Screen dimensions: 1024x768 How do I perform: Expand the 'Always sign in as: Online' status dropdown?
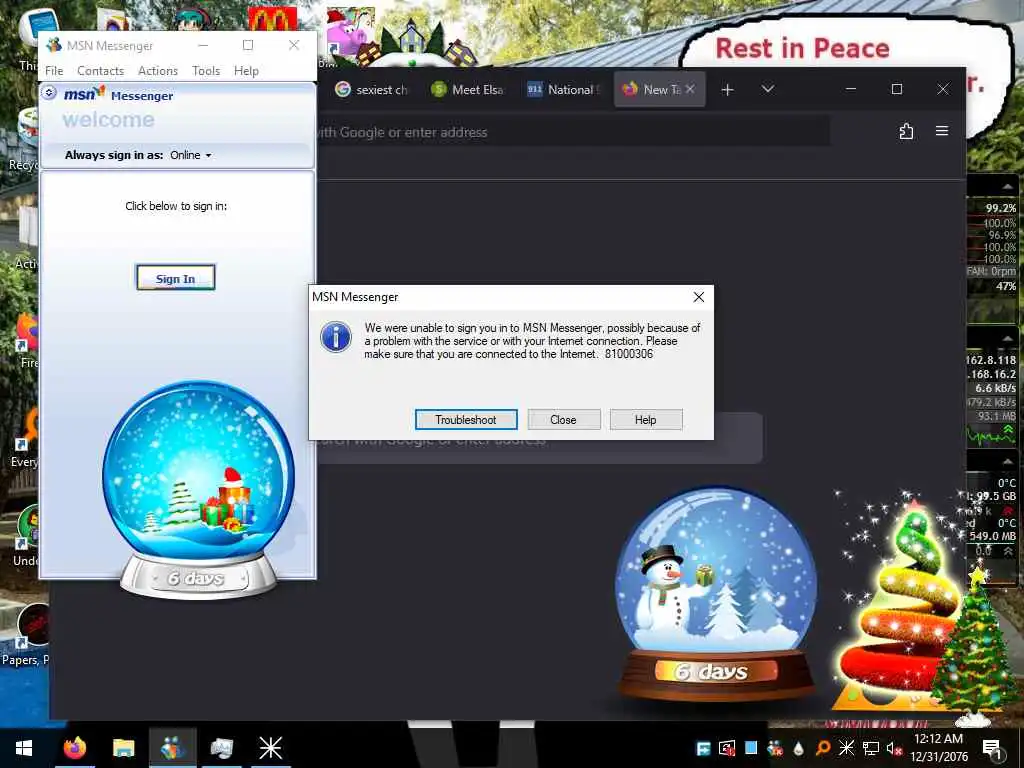[x=191, y=155]
